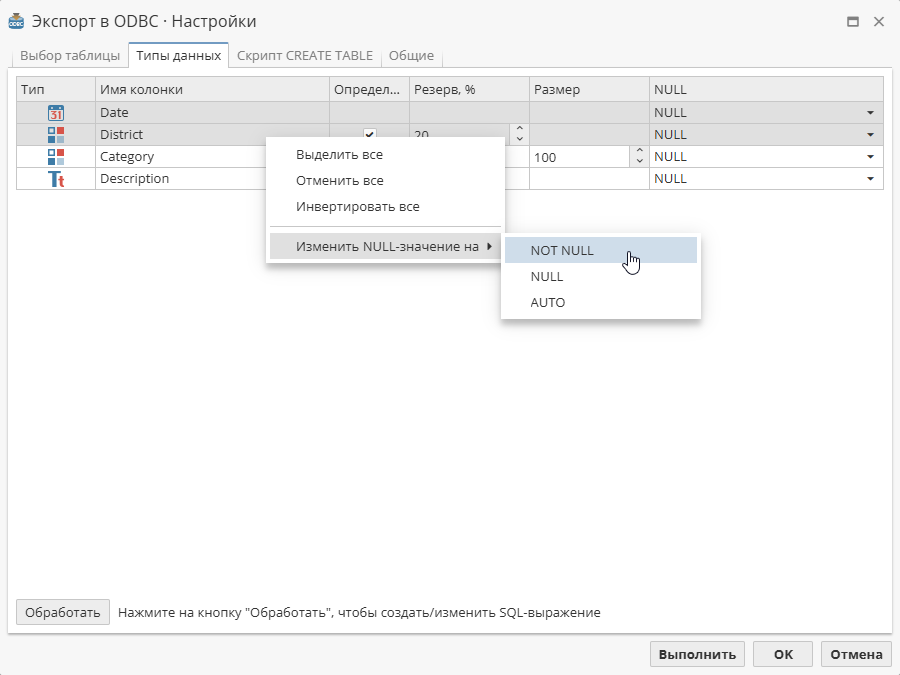The width and height of the screenshot is (900, 675).
Task: Choose 'Отменить все' in context menu
Action: [385, 180]
